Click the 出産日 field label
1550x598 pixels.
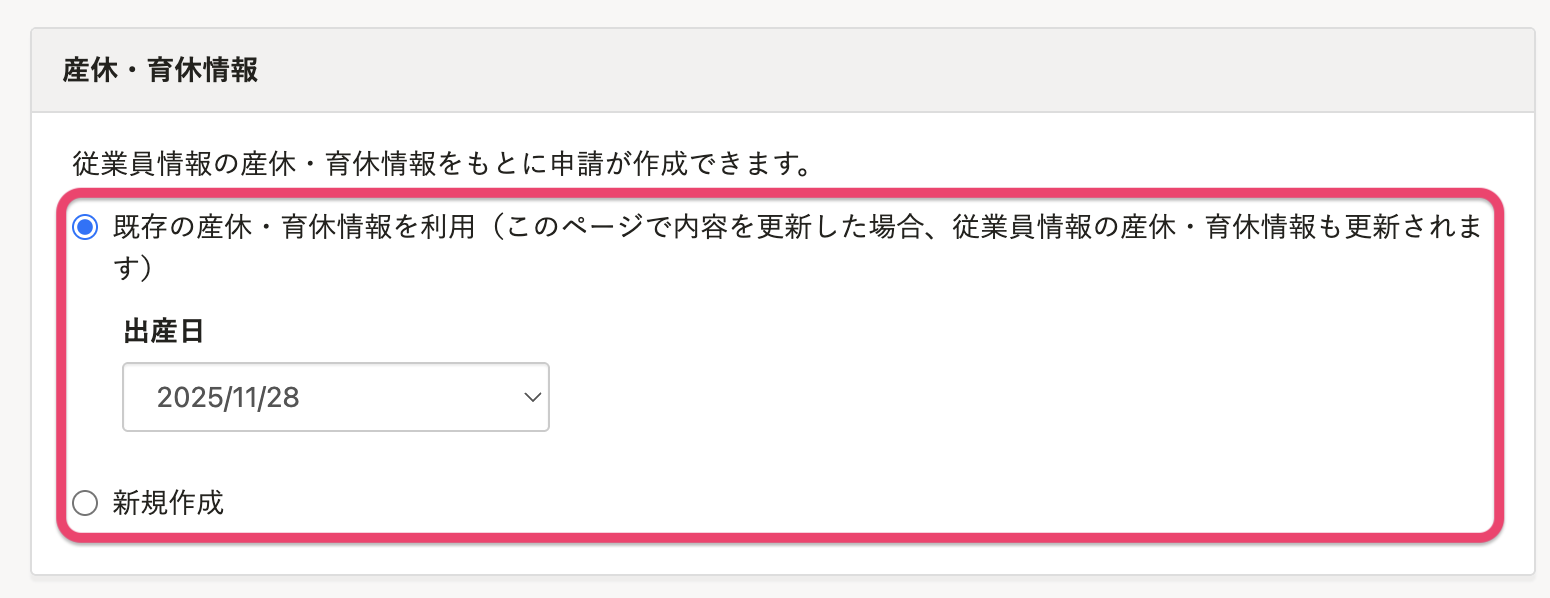[x=164, y=331]
